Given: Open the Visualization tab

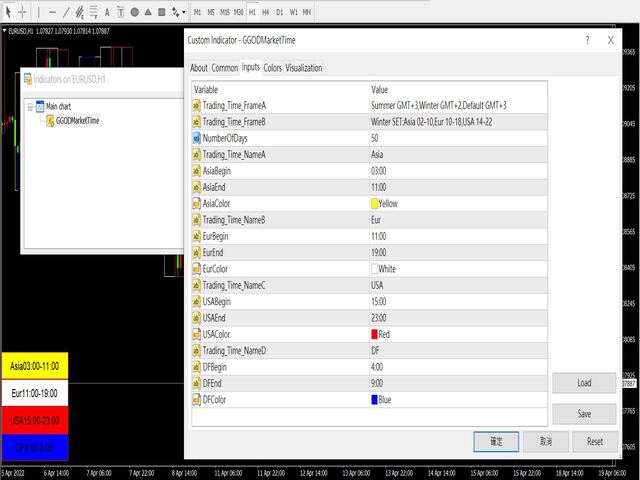Looking at the screenshot, I should [x=304, y=68].
